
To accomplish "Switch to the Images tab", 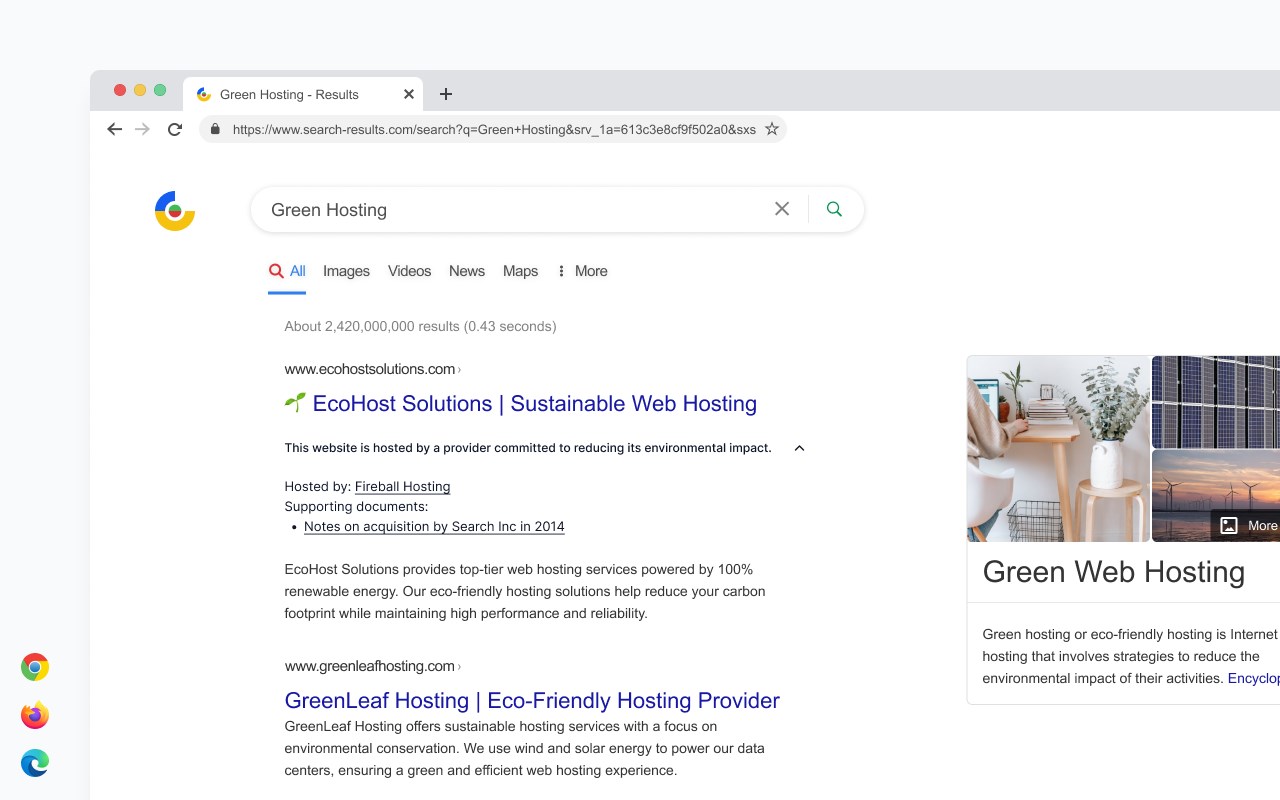I will 346,271.
